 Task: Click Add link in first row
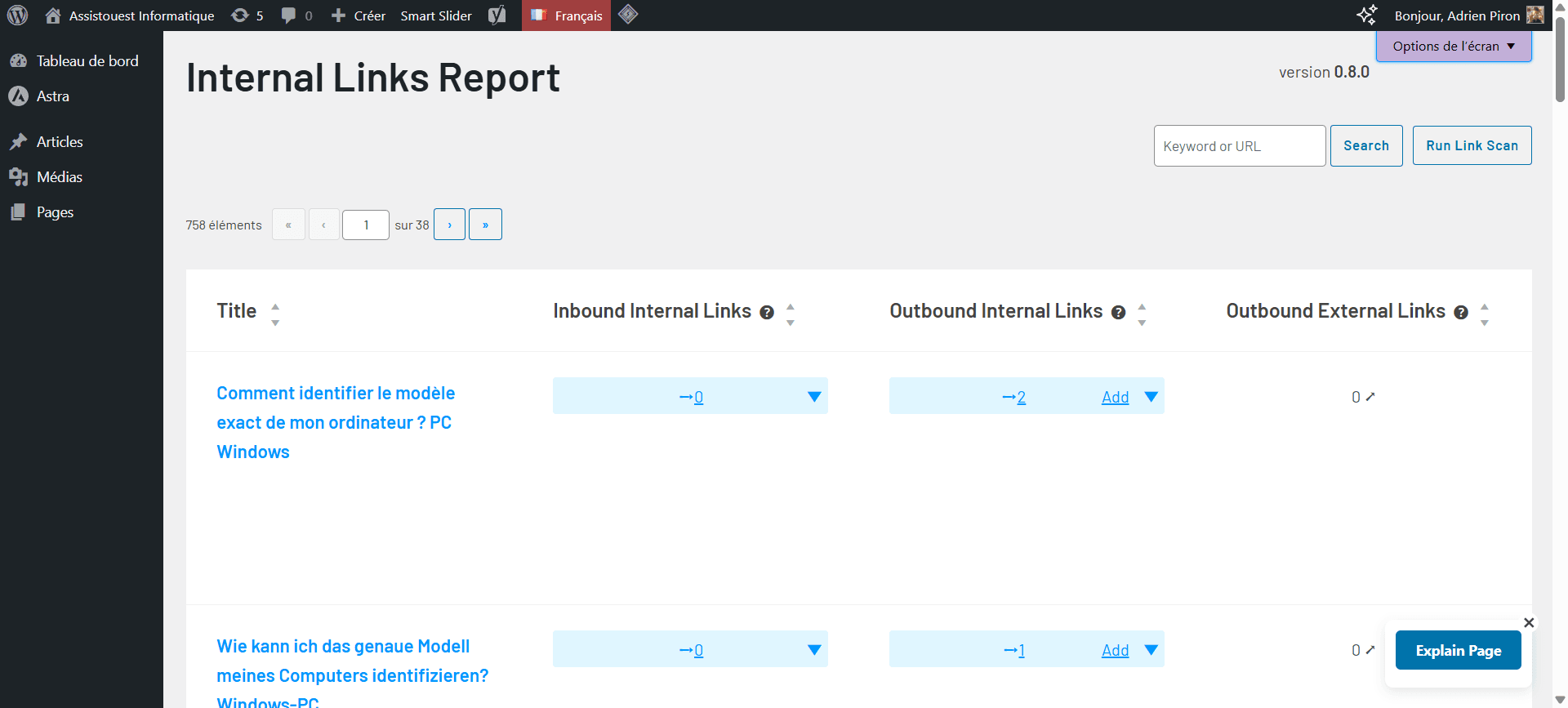click(x=1115, y=397)
